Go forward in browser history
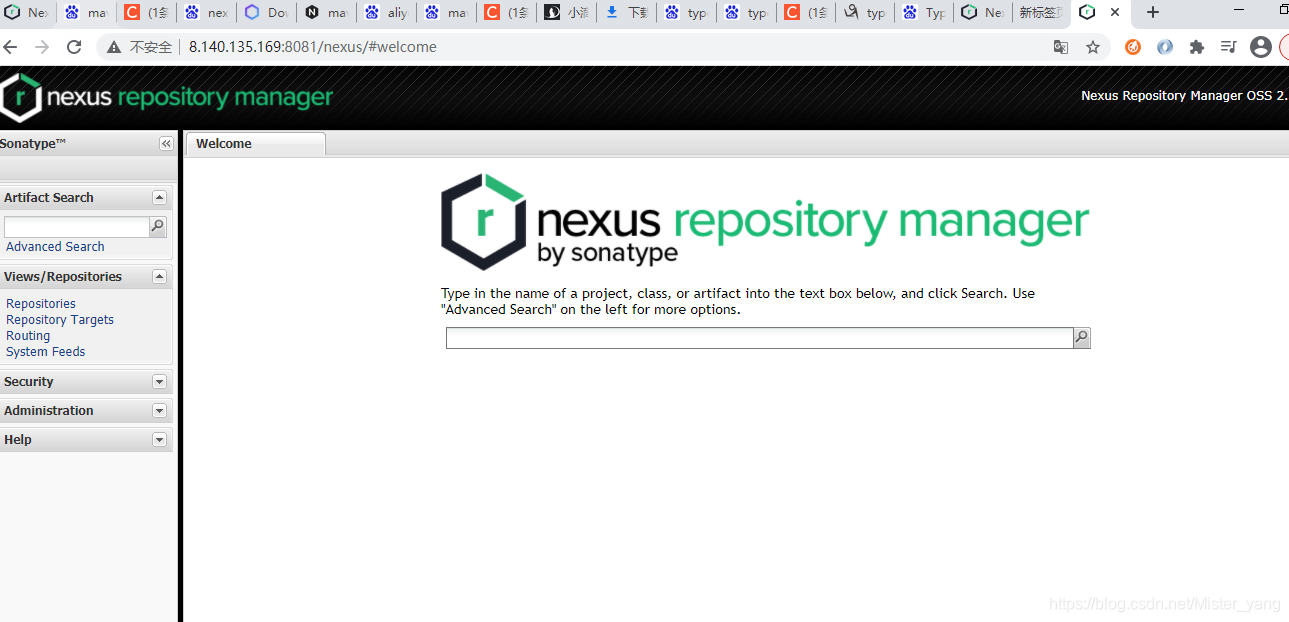Viewport: 1289px width, 622px height. (x=42, y=47)
